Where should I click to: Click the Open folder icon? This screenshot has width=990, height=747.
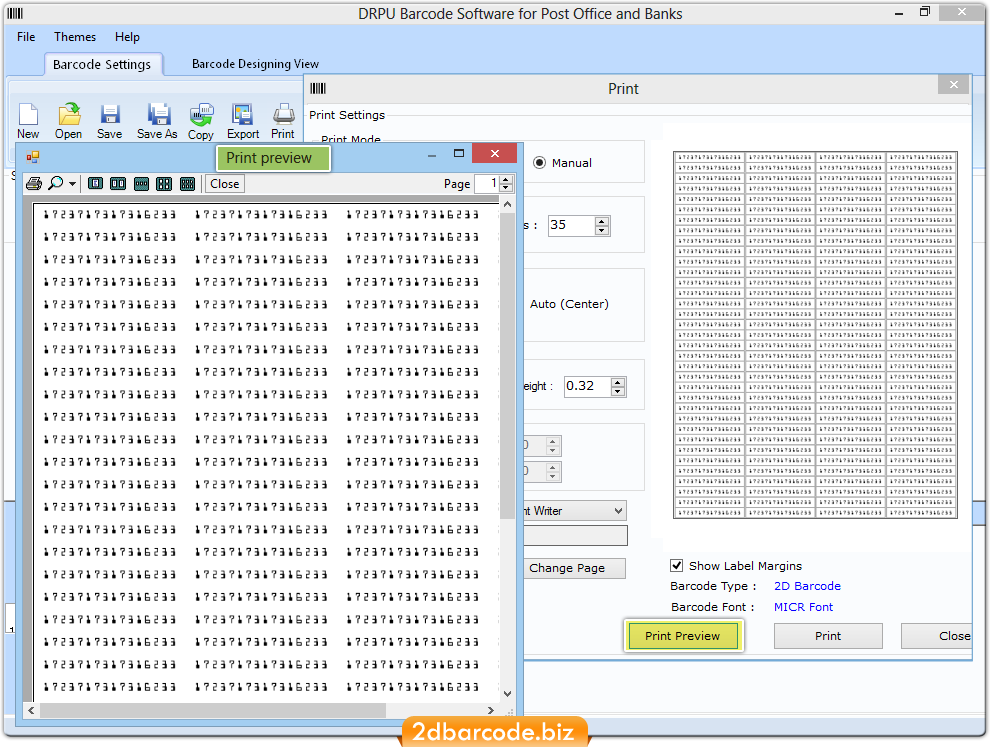pyautogui.click(x=69, y=114)
